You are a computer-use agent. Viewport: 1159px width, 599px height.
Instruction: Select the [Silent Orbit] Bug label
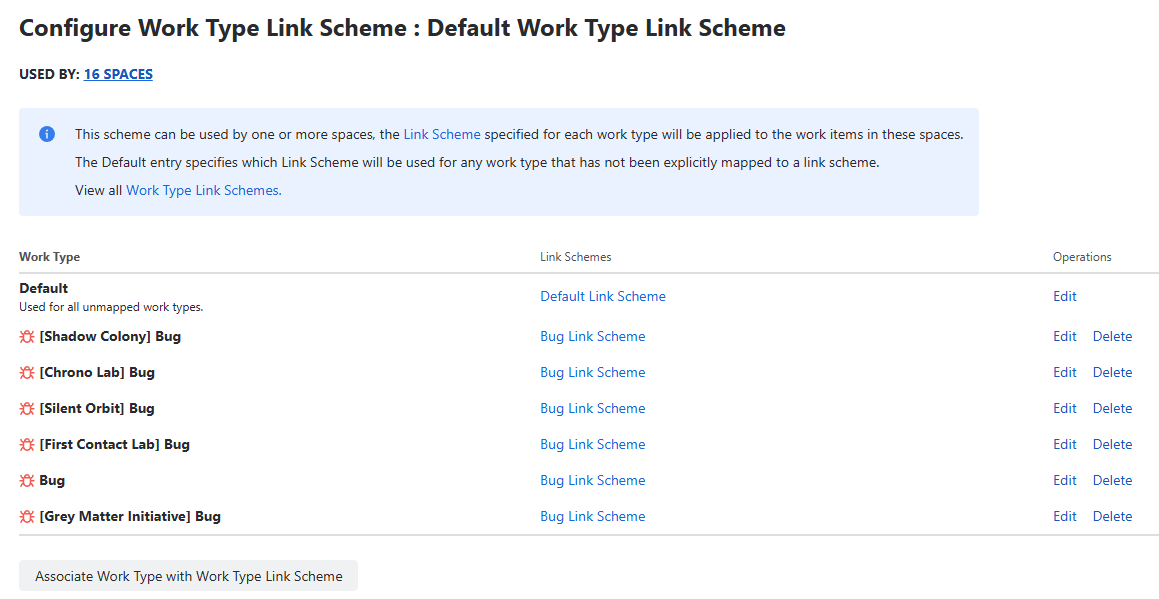(97, 408)
